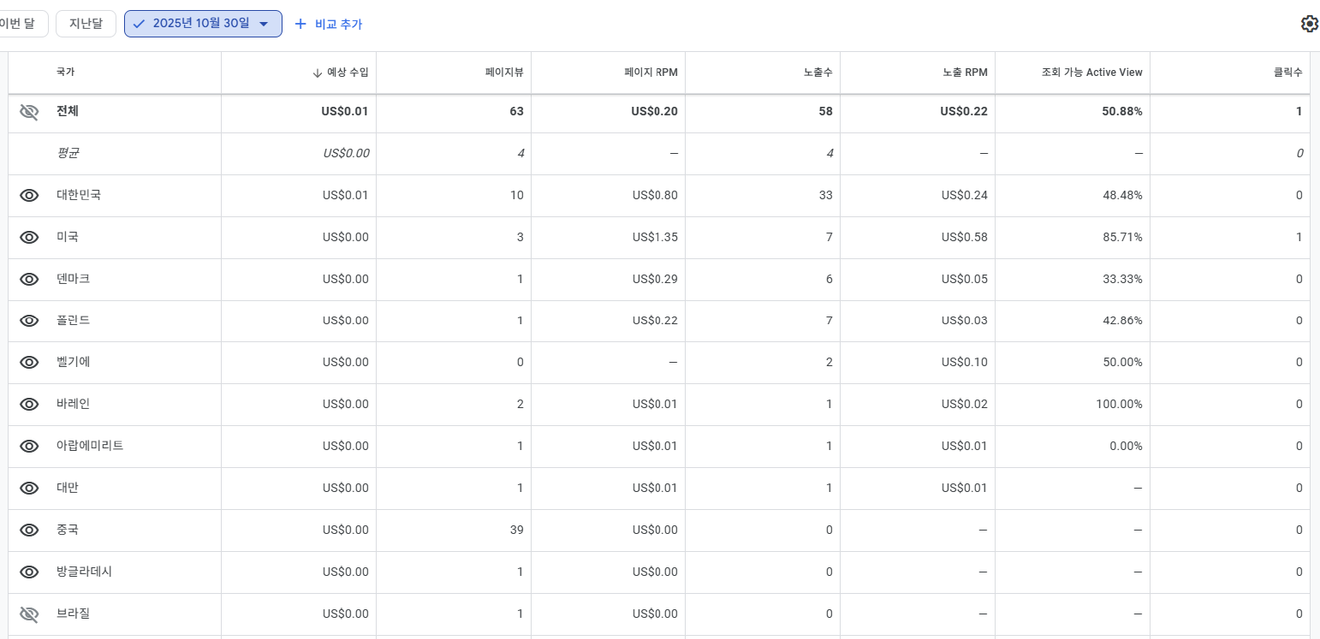
Task: Hide the 대한민국 row from chart
Action: 29,196
